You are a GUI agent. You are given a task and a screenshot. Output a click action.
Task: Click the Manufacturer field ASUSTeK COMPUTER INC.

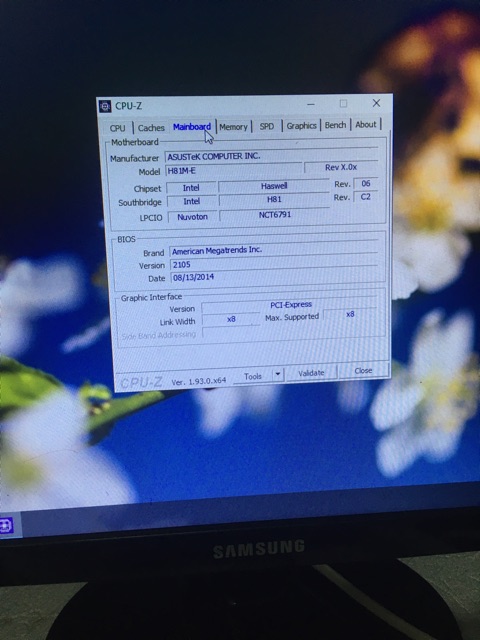(272, 156)
